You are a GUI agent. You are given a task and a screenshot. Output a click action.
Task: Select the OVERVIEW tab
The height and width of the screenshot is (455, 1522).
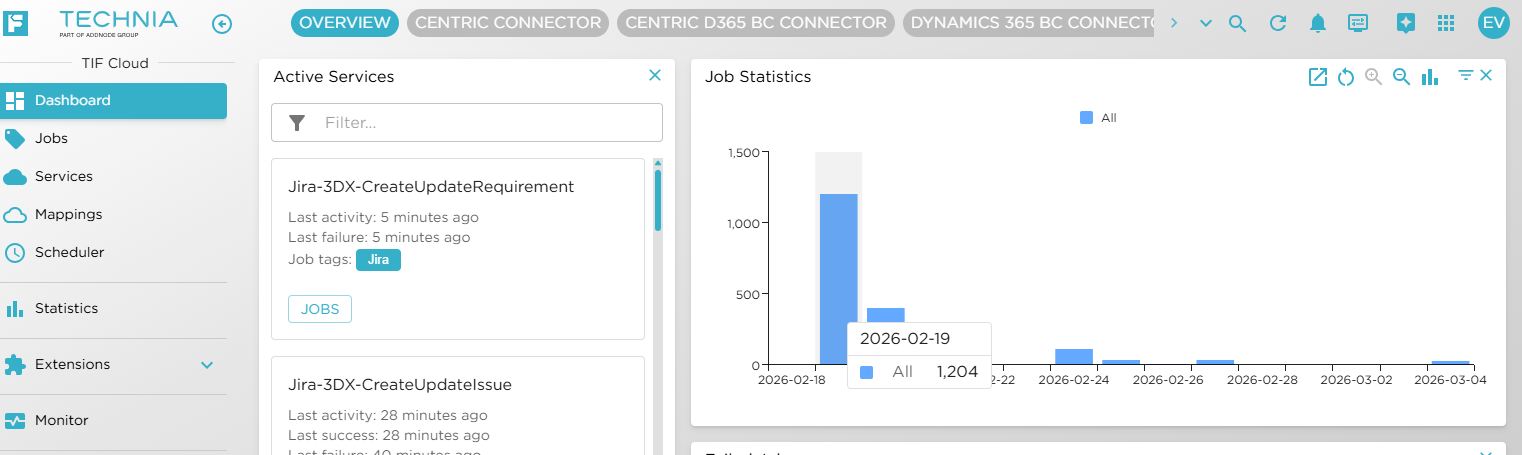click(345, 23)
